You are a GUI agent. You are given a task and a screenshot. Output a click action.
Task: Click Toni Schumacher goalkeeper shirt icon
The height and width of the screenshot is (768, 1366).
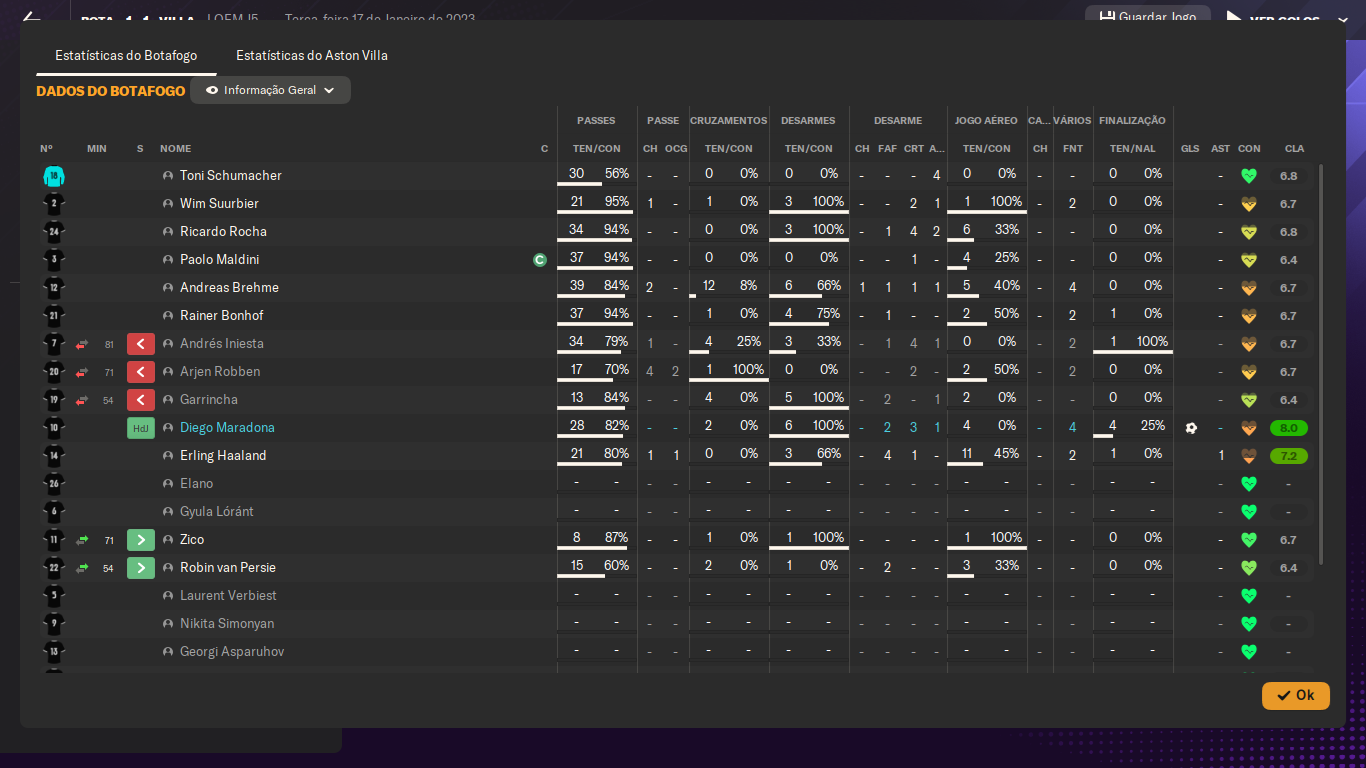(x=53, y=176)
